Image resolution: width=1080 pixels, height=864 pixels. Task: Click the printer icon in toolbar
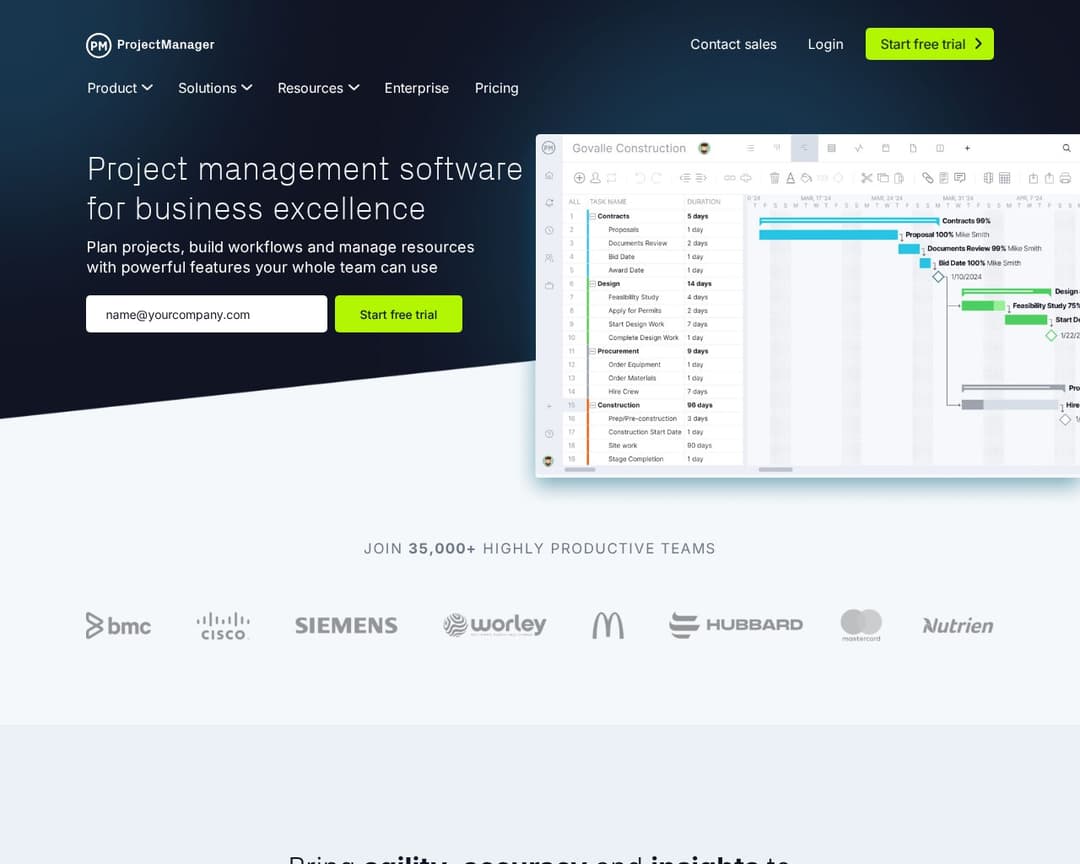point(1065,178)
